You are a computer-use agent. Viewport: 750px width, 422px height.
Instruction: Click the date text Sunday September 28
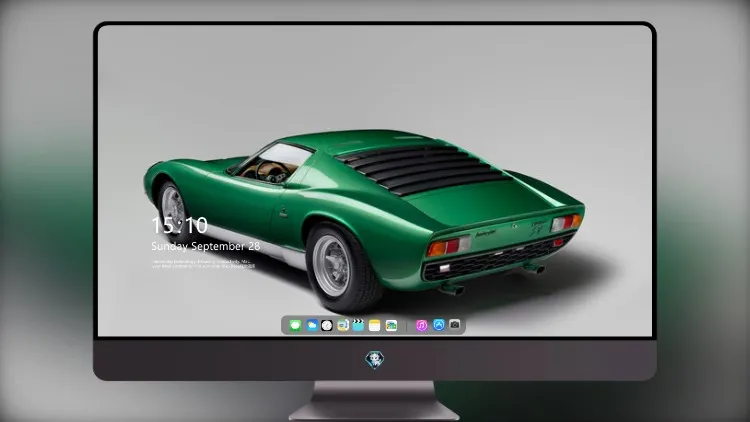[206, 246]
